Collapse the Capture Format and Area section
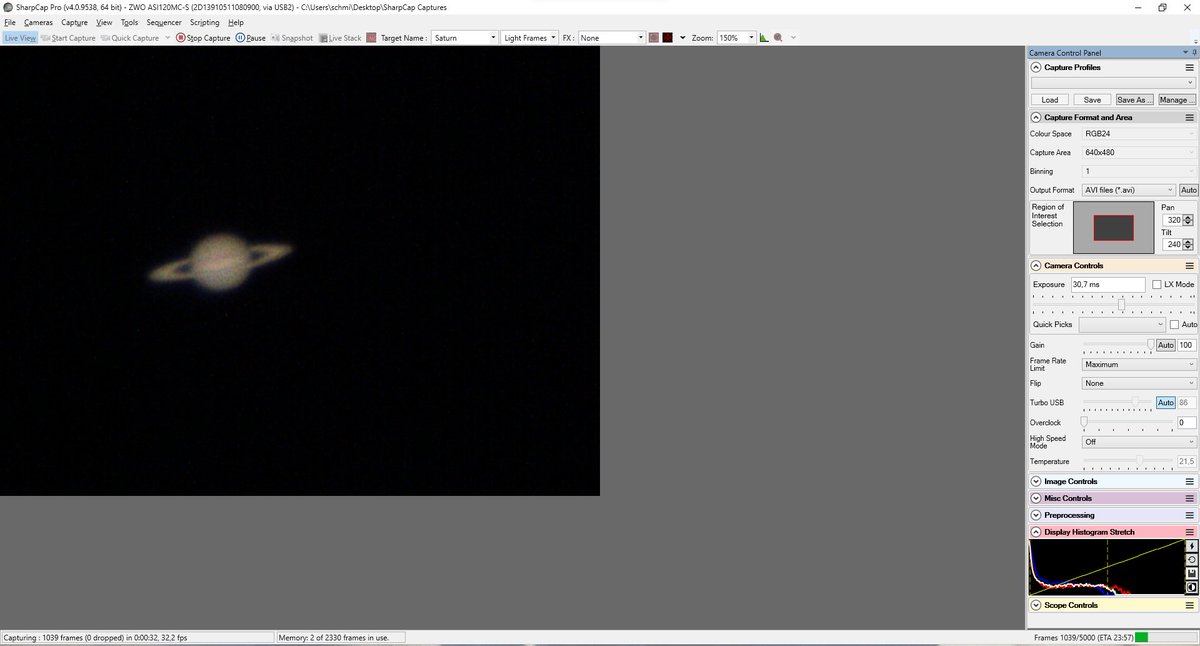The width and height of the screenshot is (1200, 646). point(1036,117)
